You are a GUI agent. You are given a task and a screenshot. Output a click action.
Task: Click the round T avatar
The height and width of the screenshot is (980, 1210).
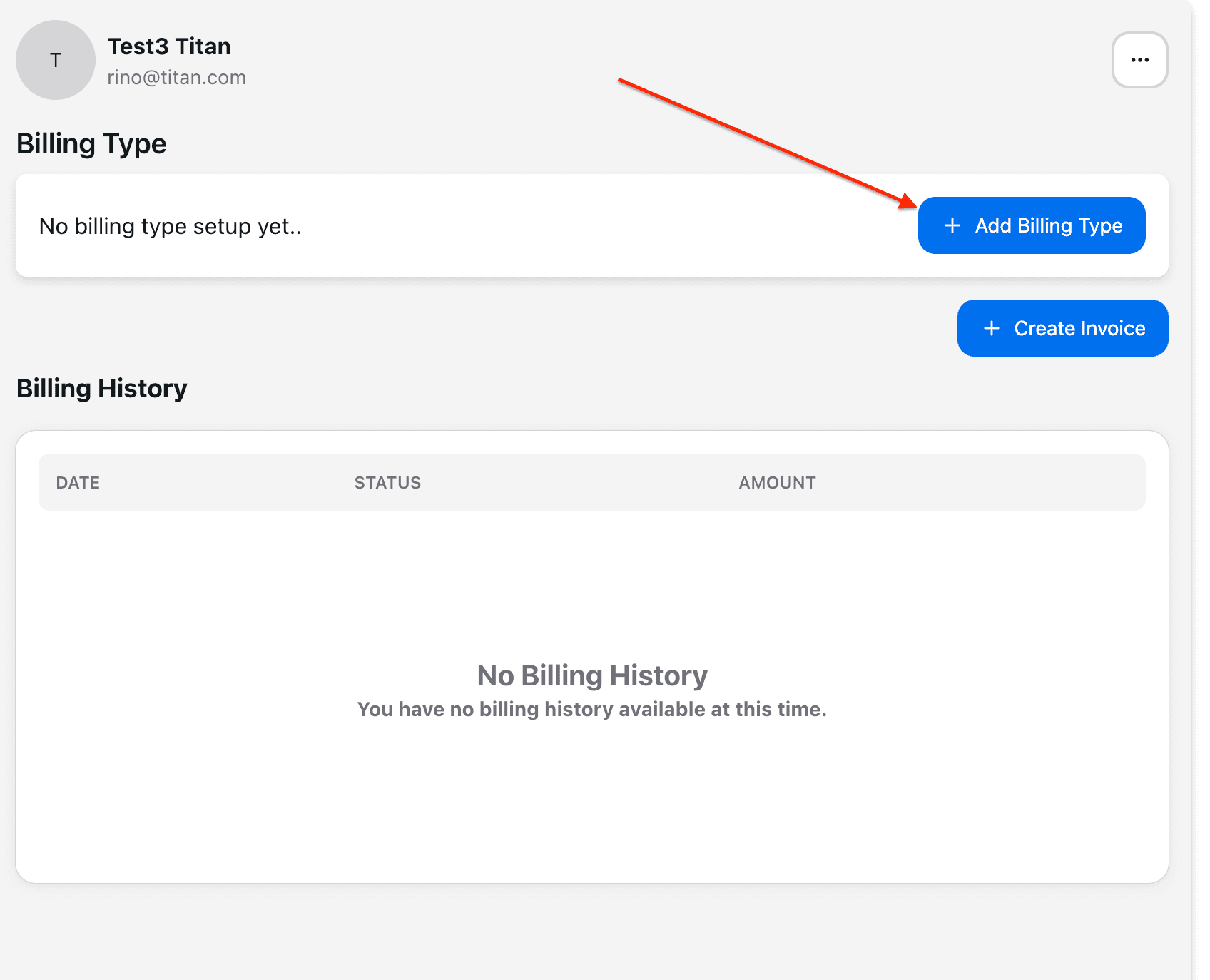(x=56, y=60)
